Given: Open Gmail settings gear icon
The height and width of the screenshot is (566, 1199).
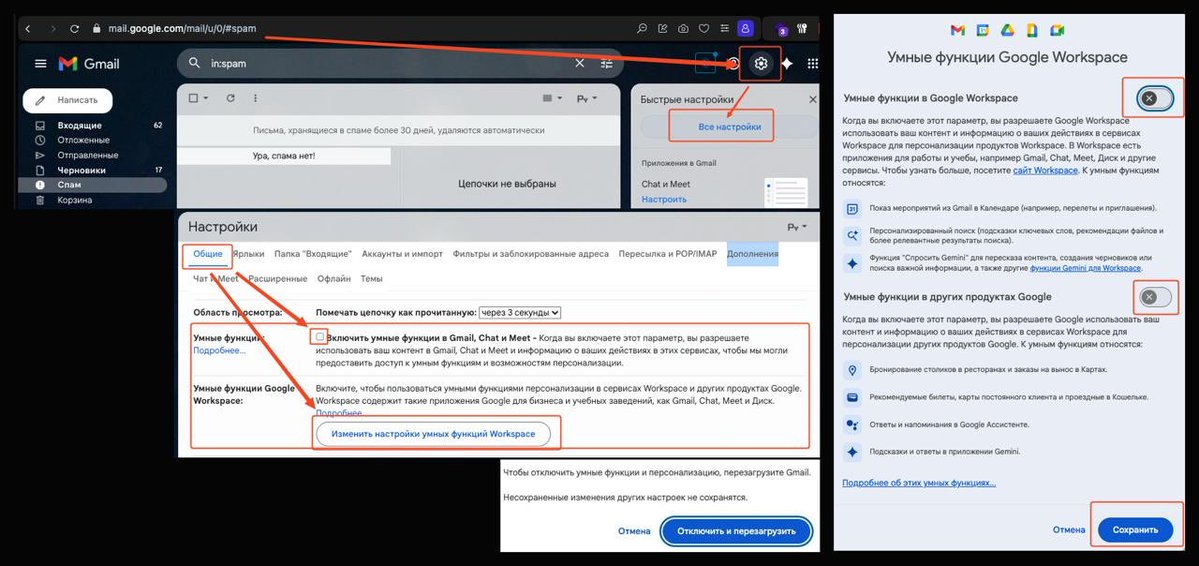Looking at the screenshot, I should (x=760, y=63).
